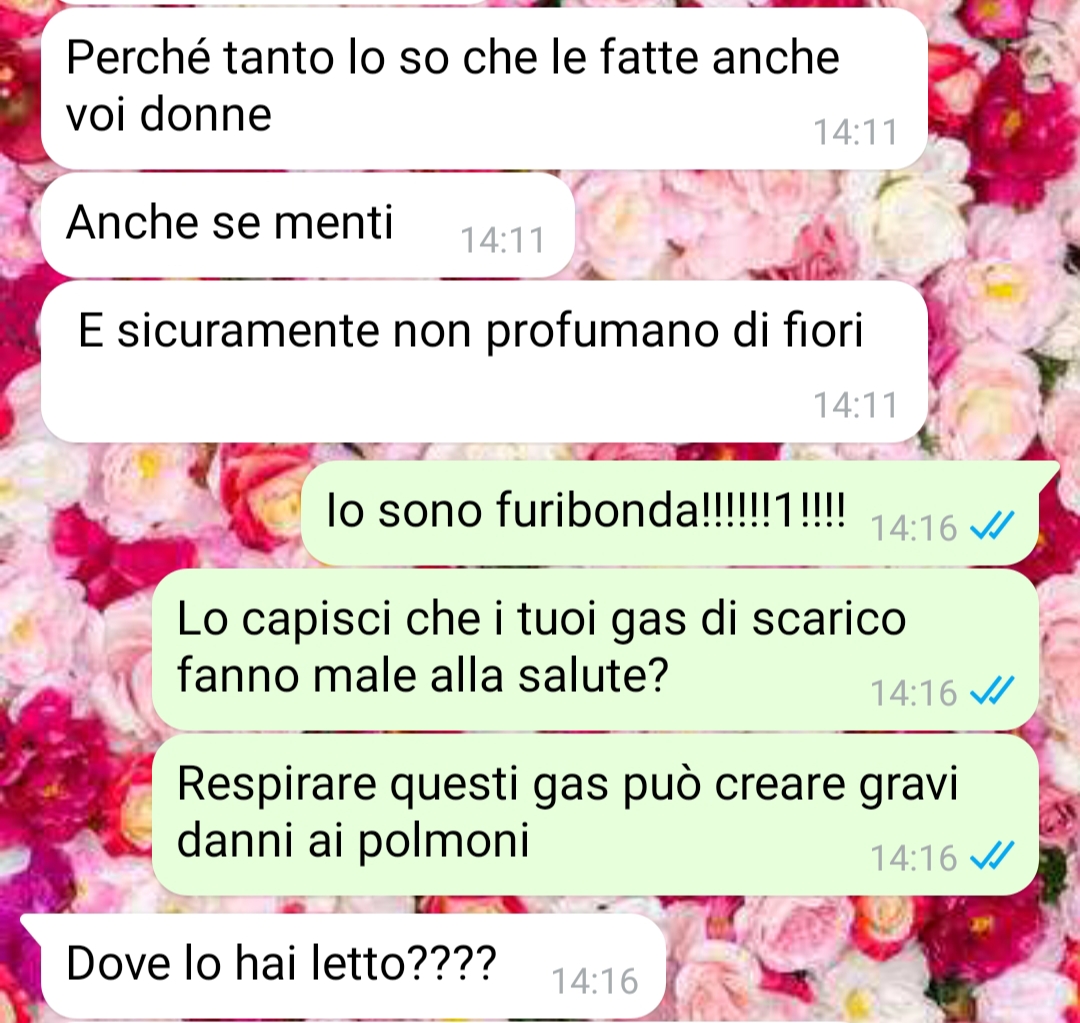Viewport: 1080px width, 1023px height.
Task: Tap the 14:16 timestamp on 'fanno male alla salute?'
Action: (914, 693)
